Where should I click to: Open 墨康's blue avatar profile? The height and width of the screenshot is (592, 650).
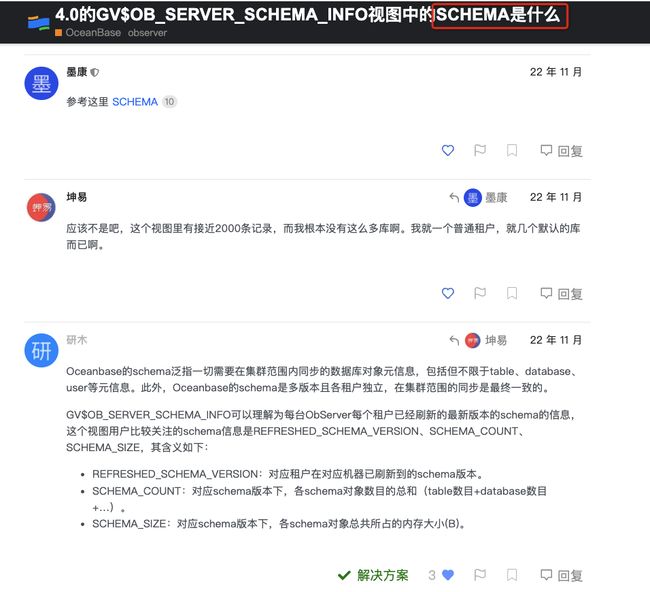[41, 83]
